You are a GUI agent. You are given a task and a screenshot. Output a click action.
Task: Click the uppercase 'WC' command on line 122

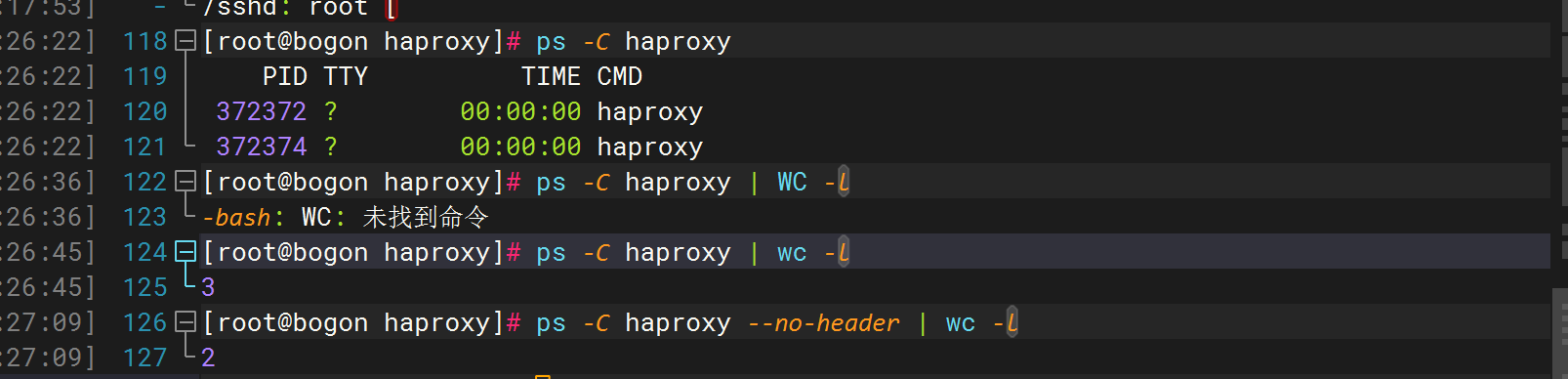pos(792,182)
